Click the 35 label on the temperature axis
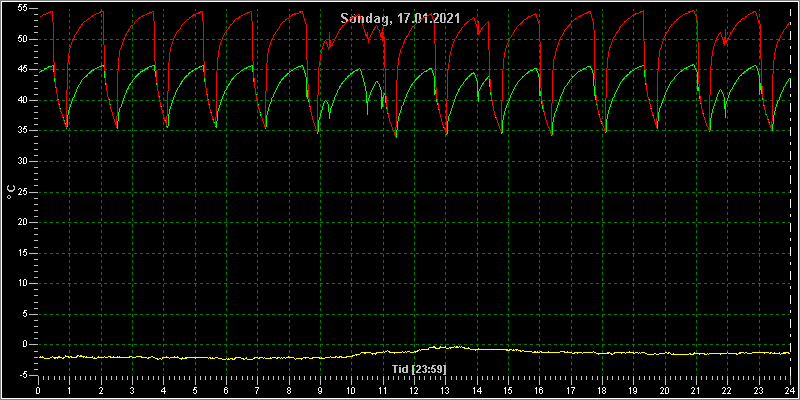 point(21,131)
